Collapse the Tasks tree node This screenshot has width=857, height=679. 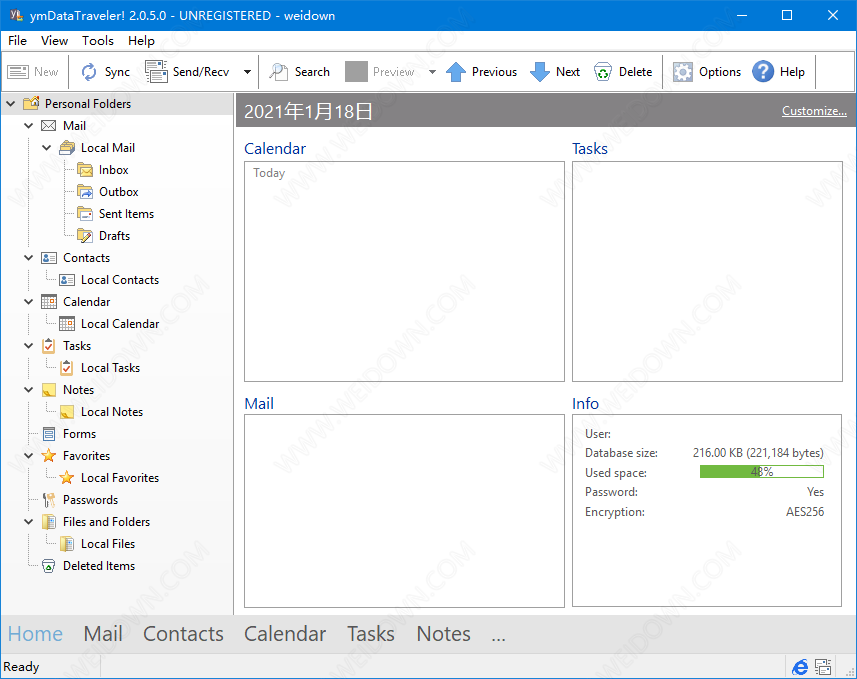click(x=29, y=346)
